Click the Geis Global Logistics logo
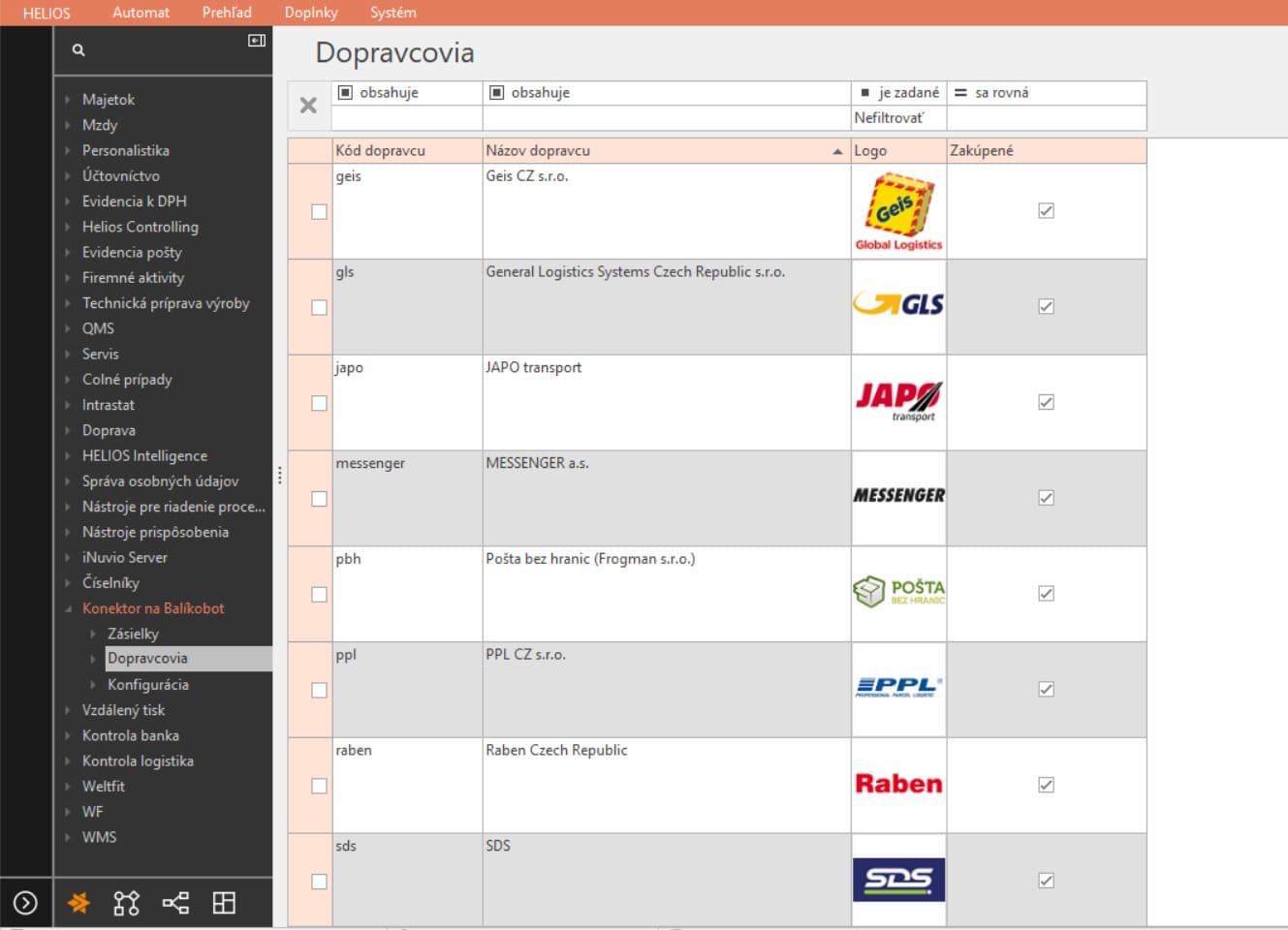 [x=898, y=211]
